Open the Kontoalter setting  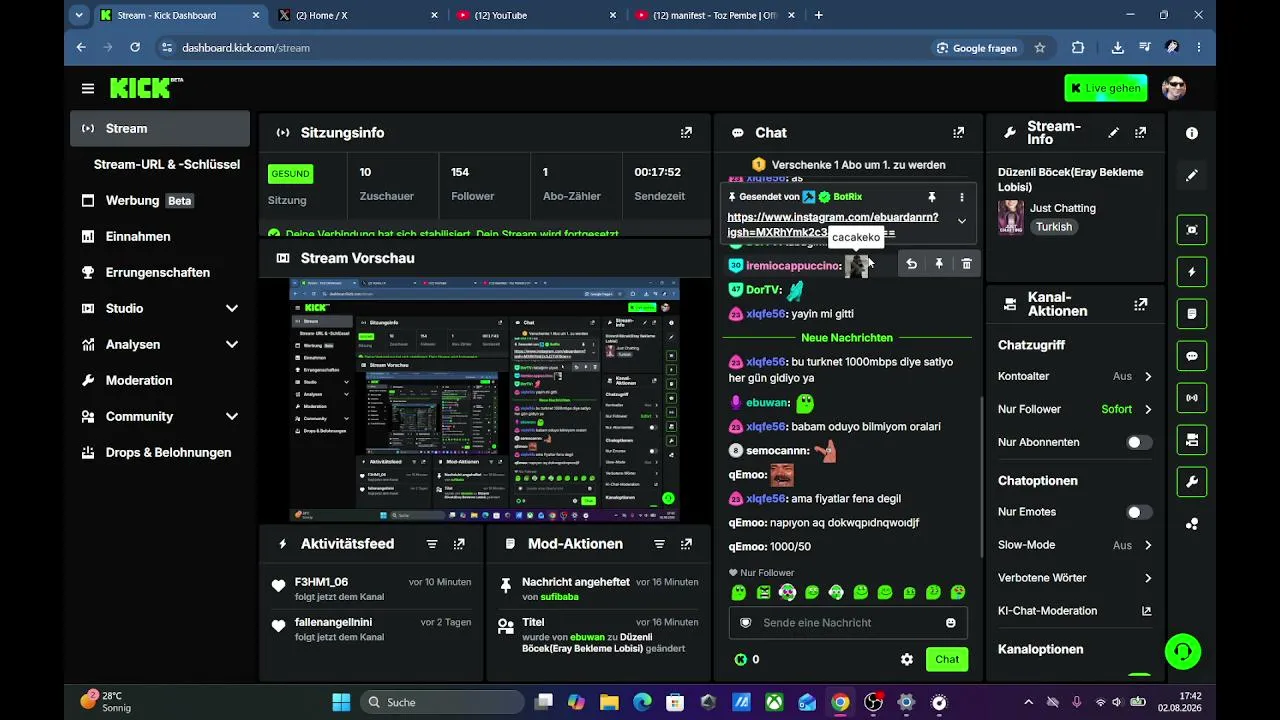point(1075,376)
